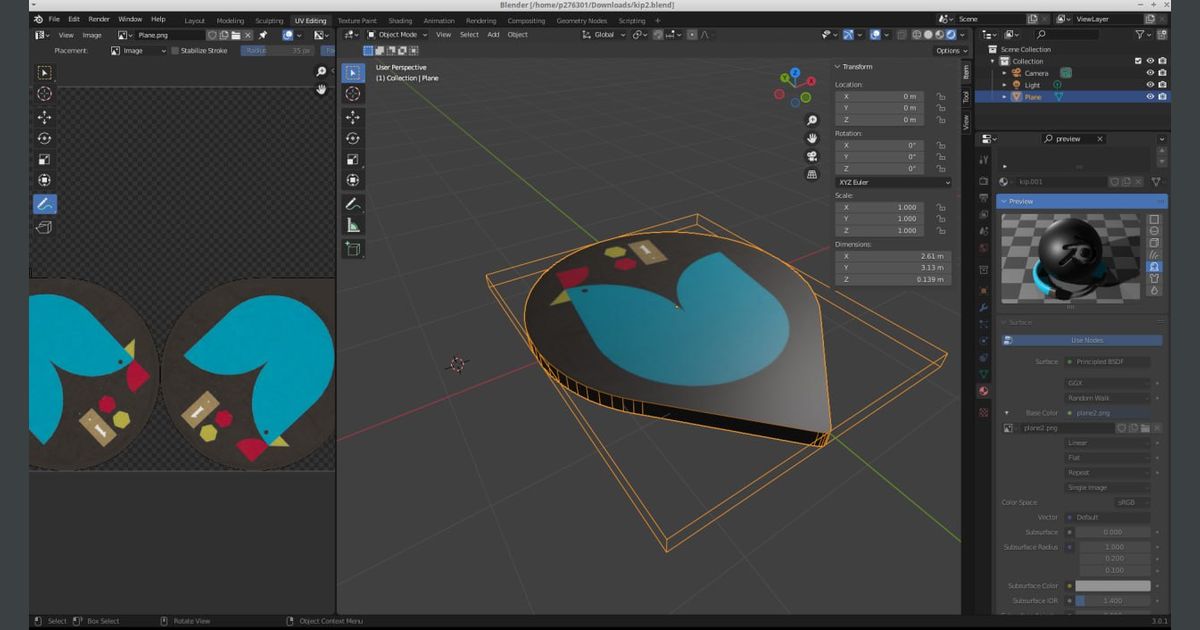
Task: Click the Subsurface Color swatch
Action: pos(1112,586)
